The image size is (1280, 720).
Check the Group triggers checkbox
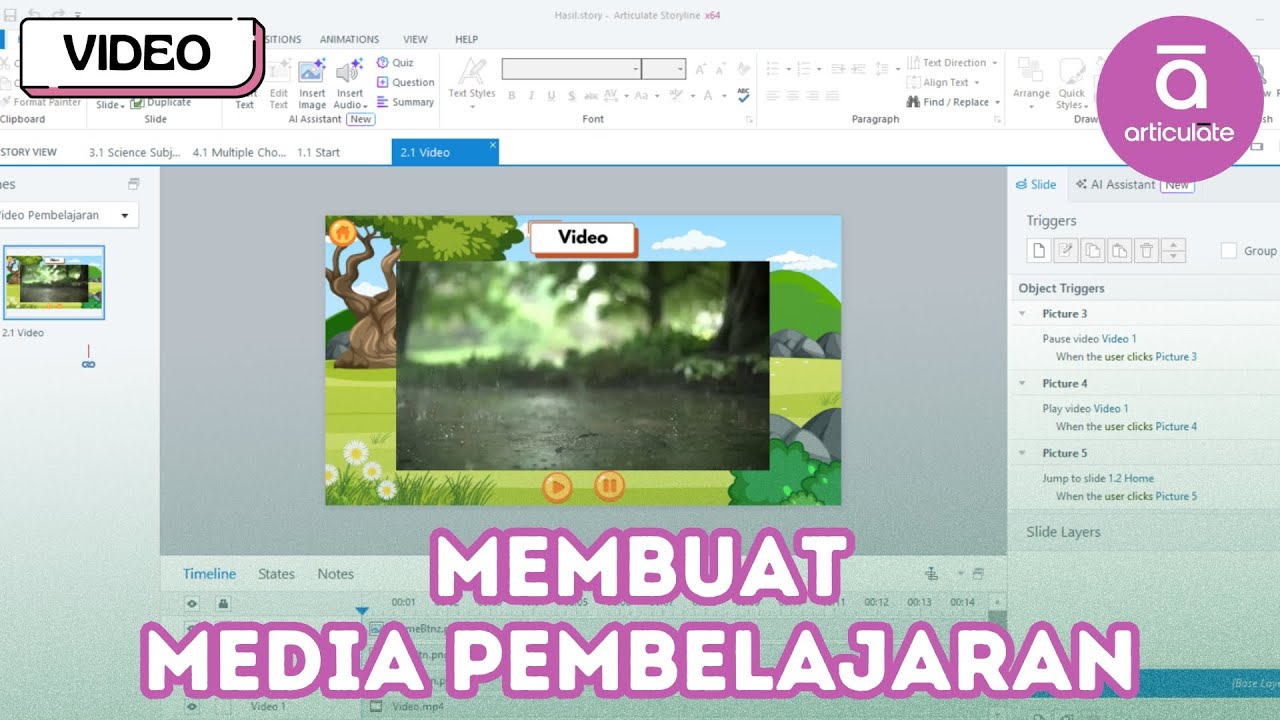[x=1229, y=251]
